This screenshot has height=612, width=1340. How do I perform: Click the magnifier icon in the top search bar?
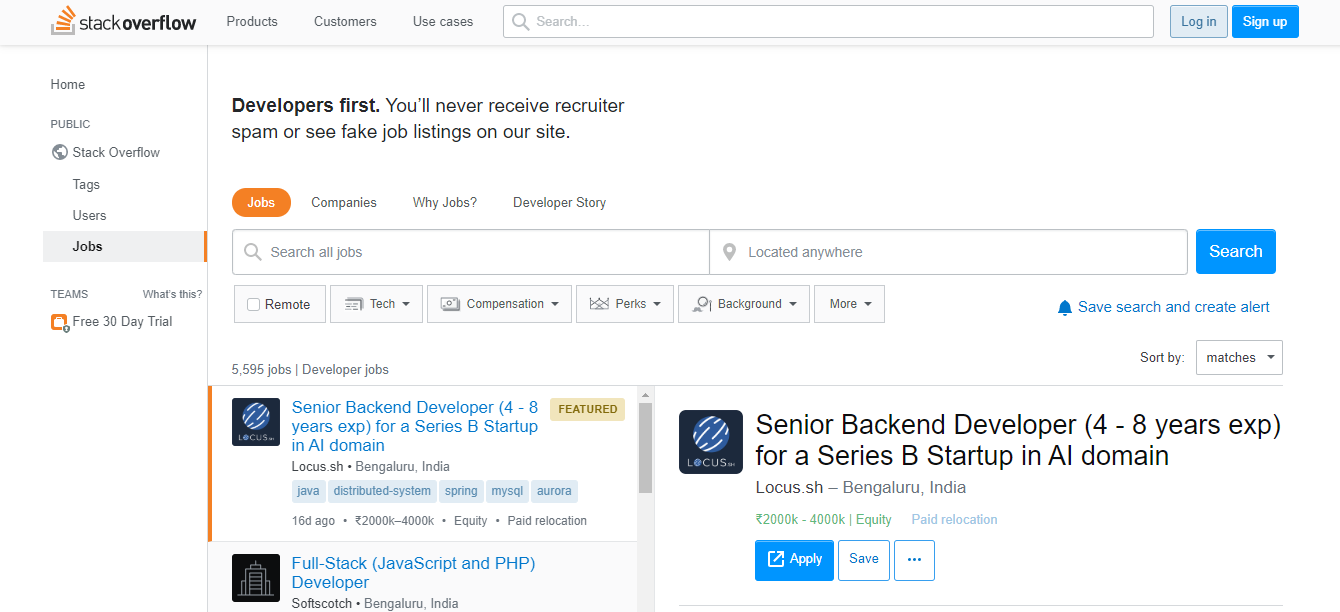point(520,21)
